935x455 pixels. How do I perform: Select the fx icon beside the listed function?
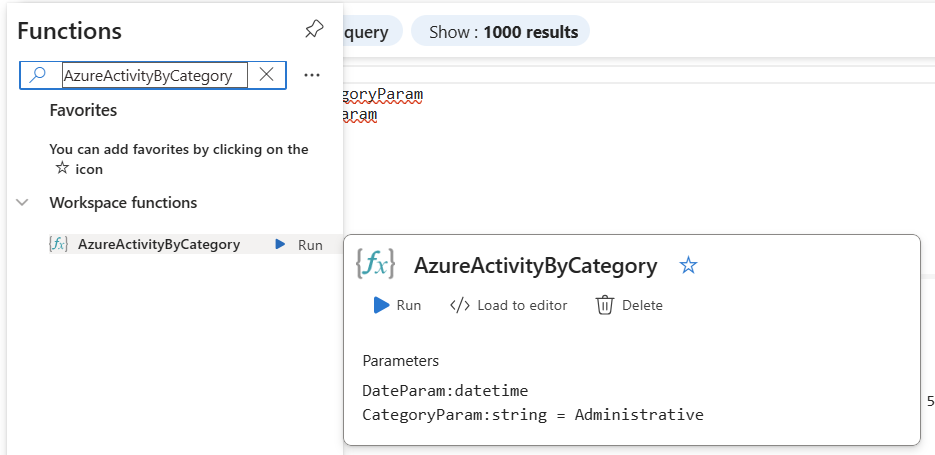[58, 244]
